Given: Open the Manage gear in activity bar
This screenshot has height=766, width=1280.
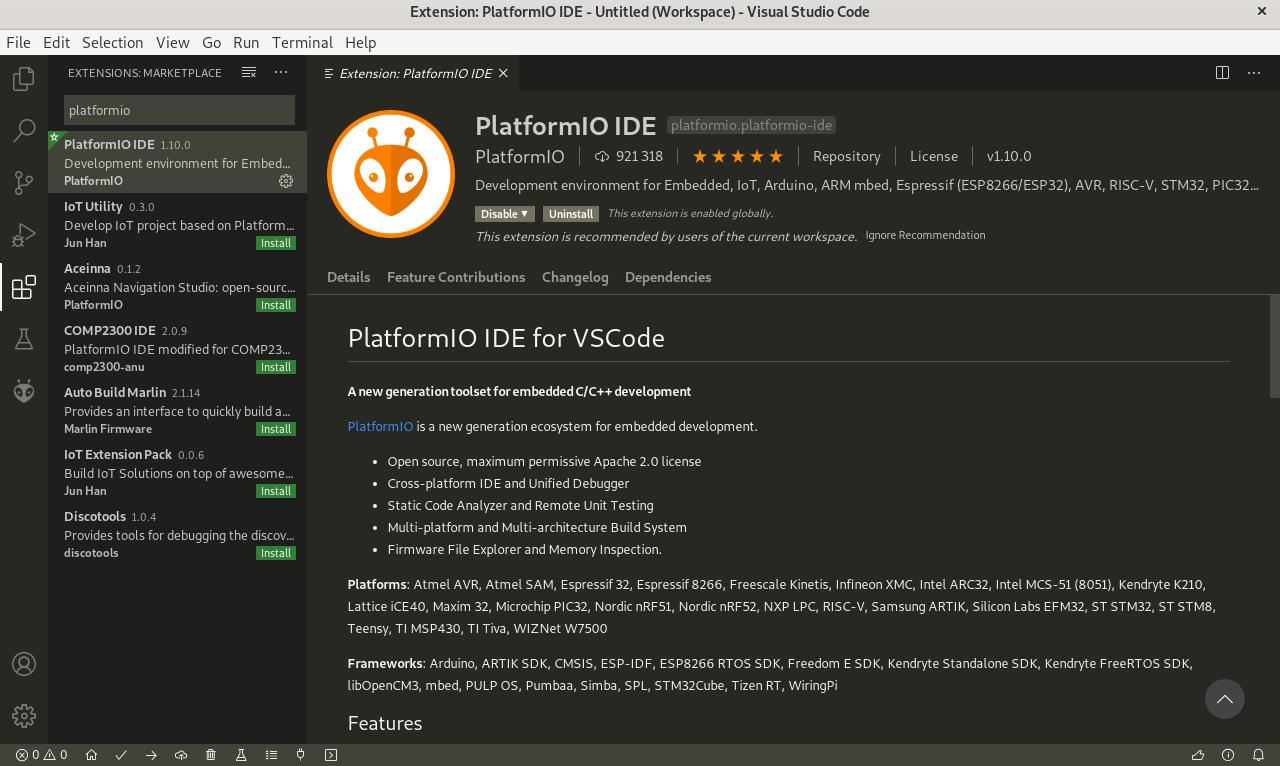Looking at the screenshot, I should coord(24,716).
